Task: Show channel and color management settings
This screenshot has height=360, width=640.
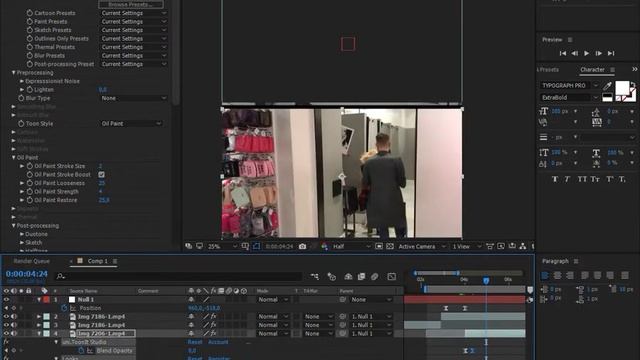Action: click(324, 247)
